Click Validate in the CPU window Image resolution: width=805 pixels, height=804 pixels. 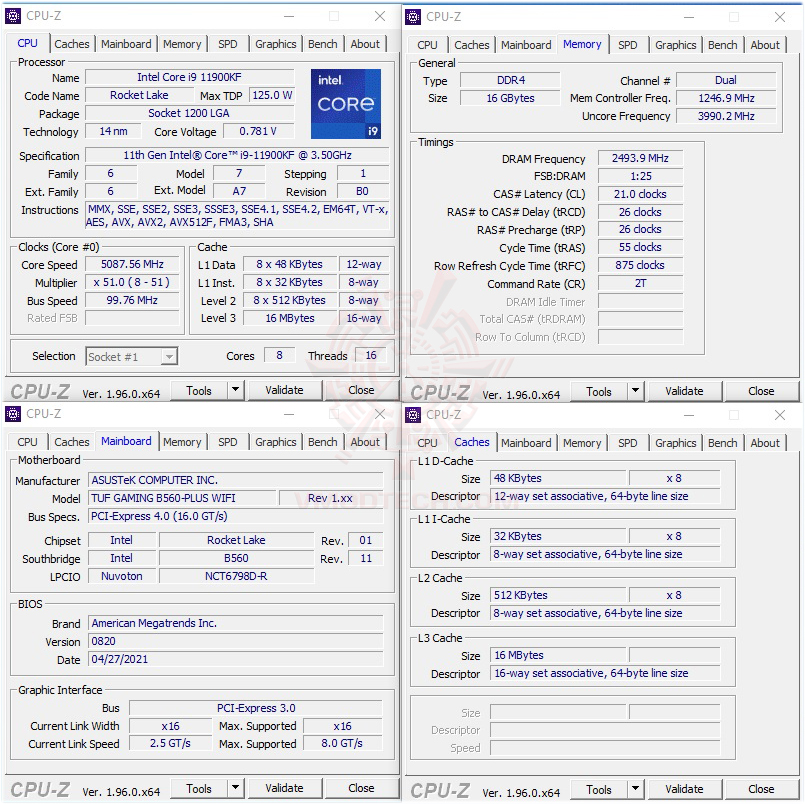pyautogui.click(x=284, y=390)
